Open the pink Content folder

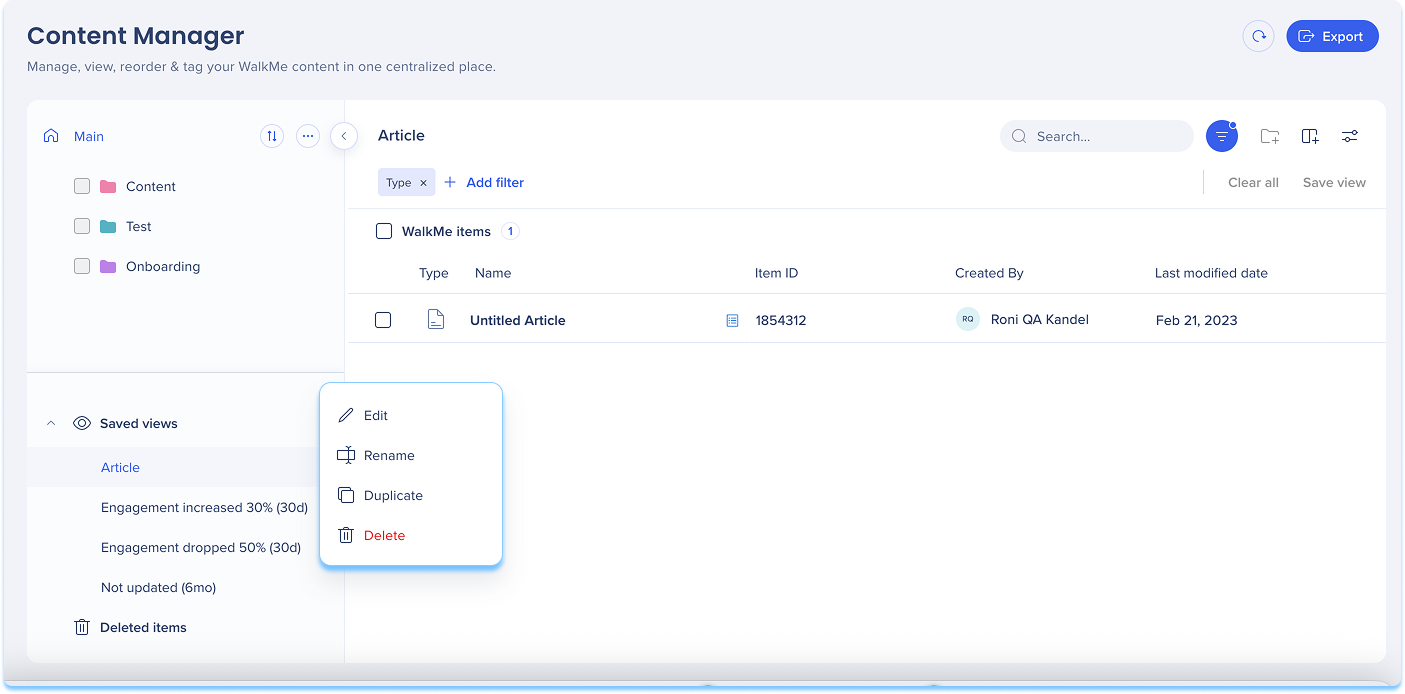pyautogui.click(x=138, y=186)
